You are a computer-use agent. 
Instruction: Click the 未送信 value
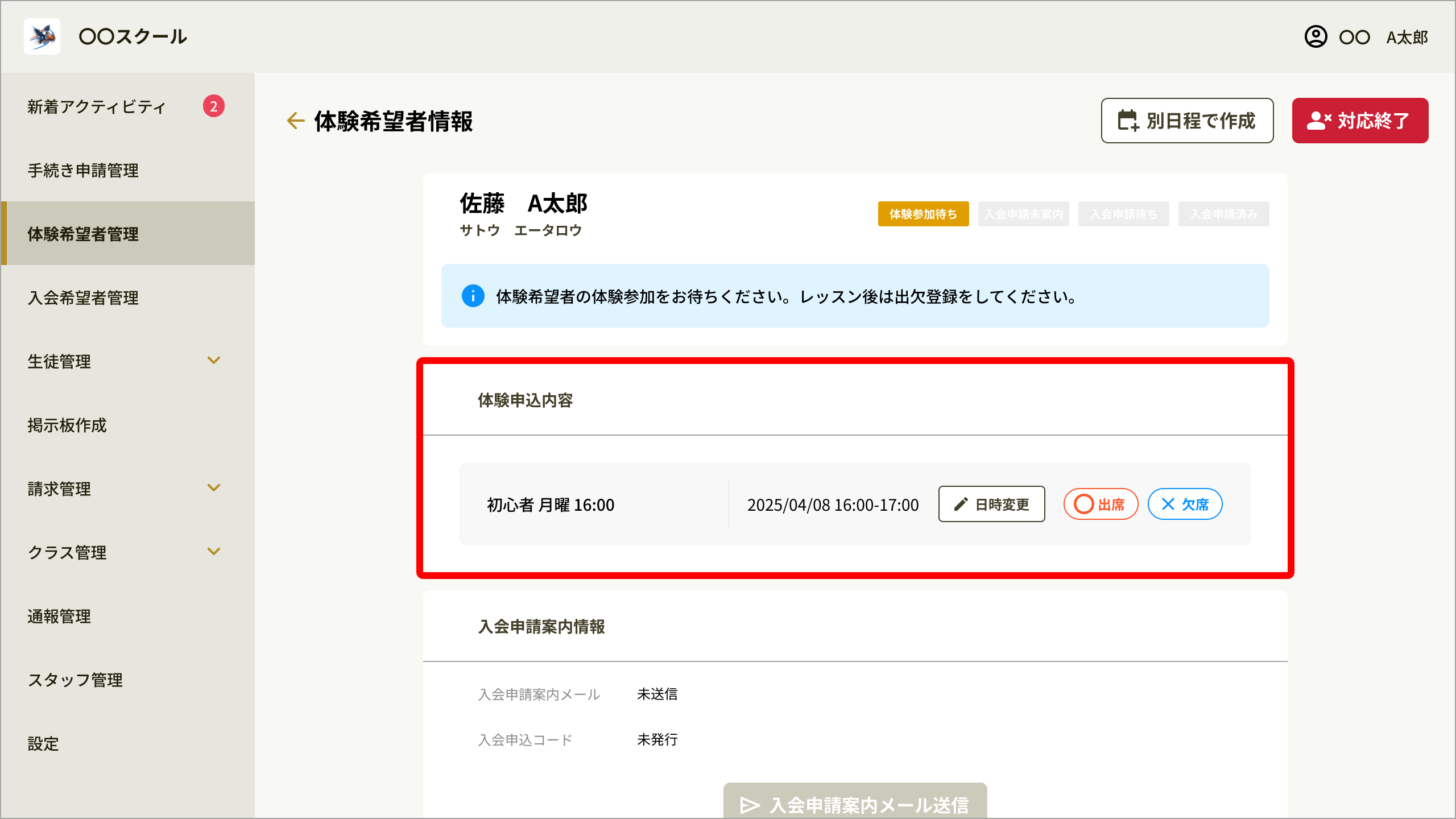[x=657, y=694]
